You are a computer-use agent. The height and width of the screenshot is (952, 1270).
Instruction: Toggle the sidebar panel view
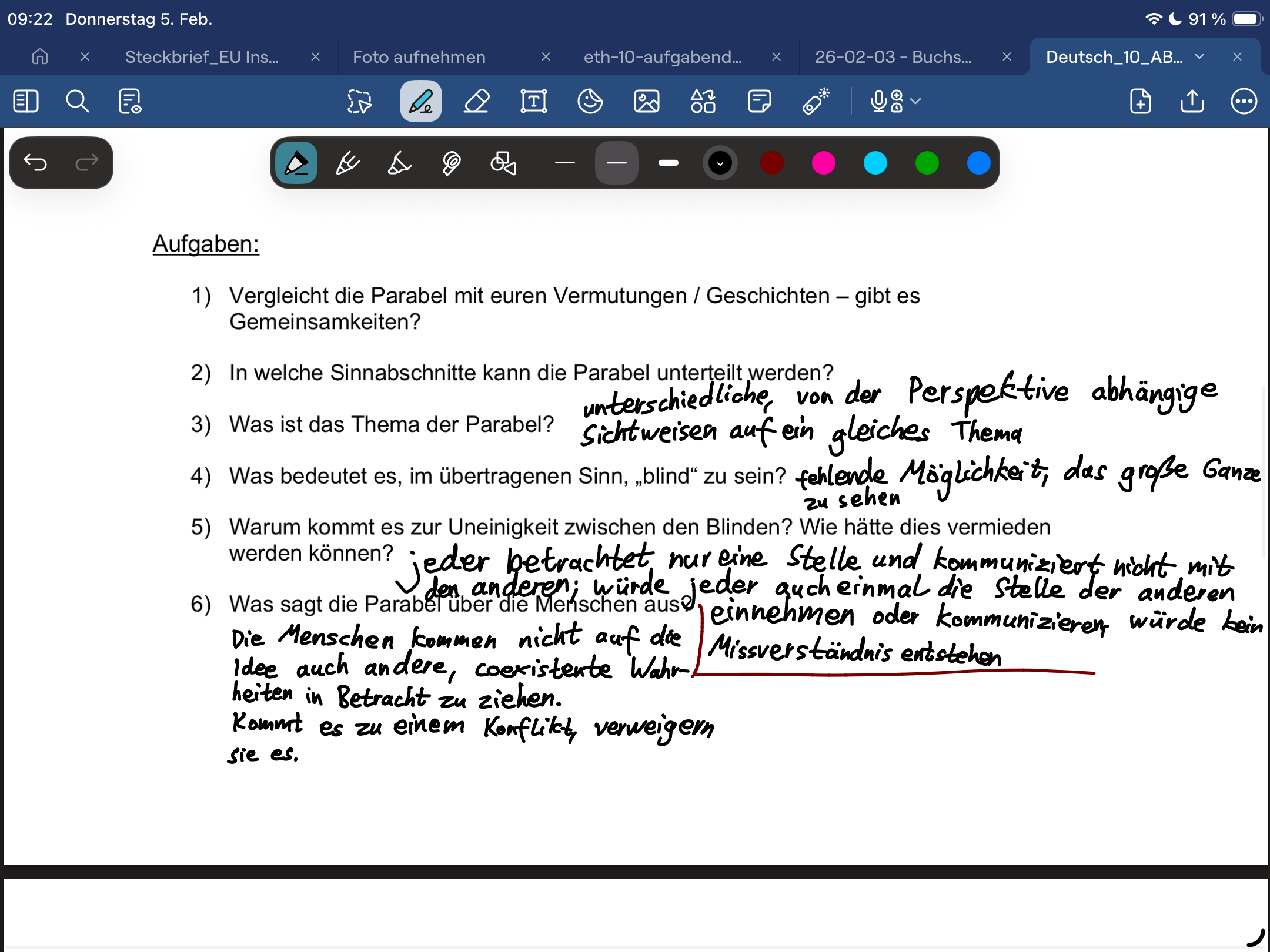pos(26,101)
